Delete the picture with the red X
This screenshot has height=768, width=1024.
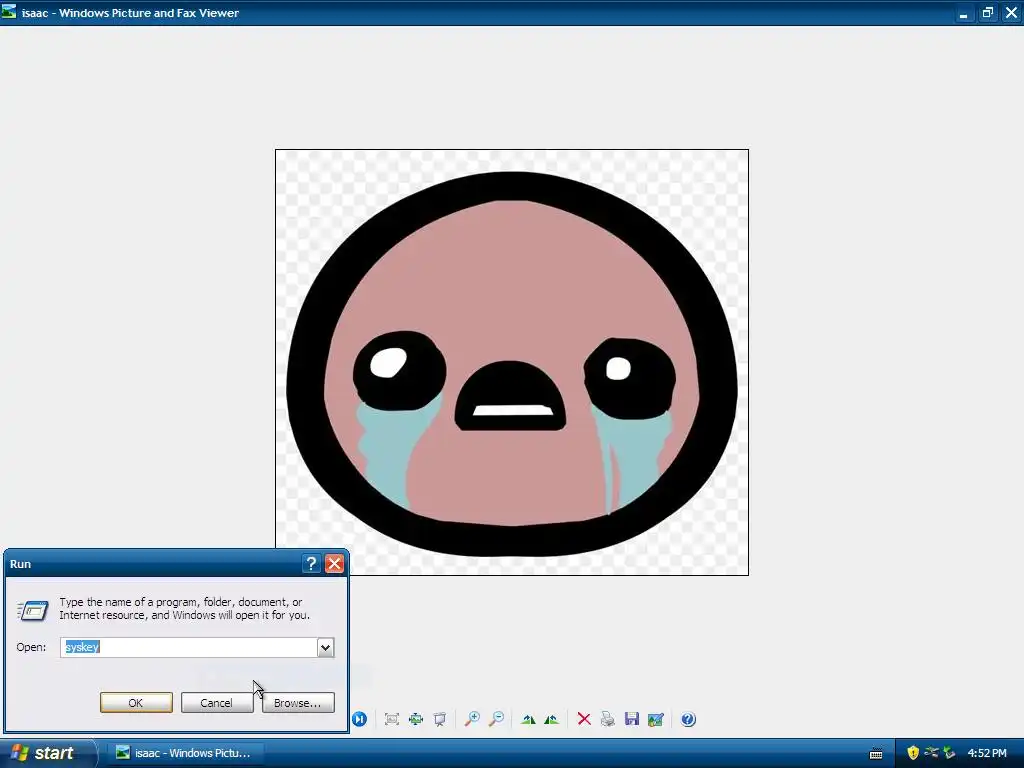click(584, 719)
